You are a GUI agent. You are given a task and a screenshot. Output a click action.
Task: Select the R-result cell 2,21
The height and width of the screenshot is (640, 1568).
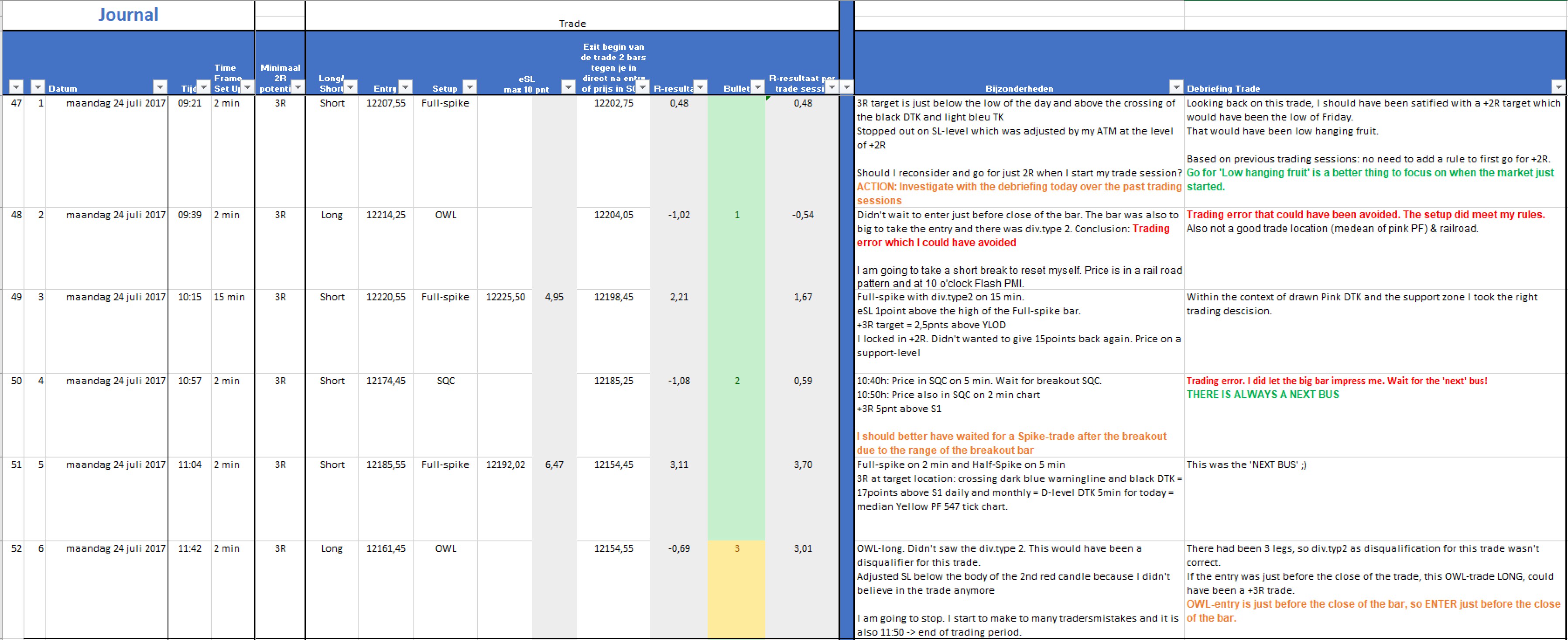679,331
